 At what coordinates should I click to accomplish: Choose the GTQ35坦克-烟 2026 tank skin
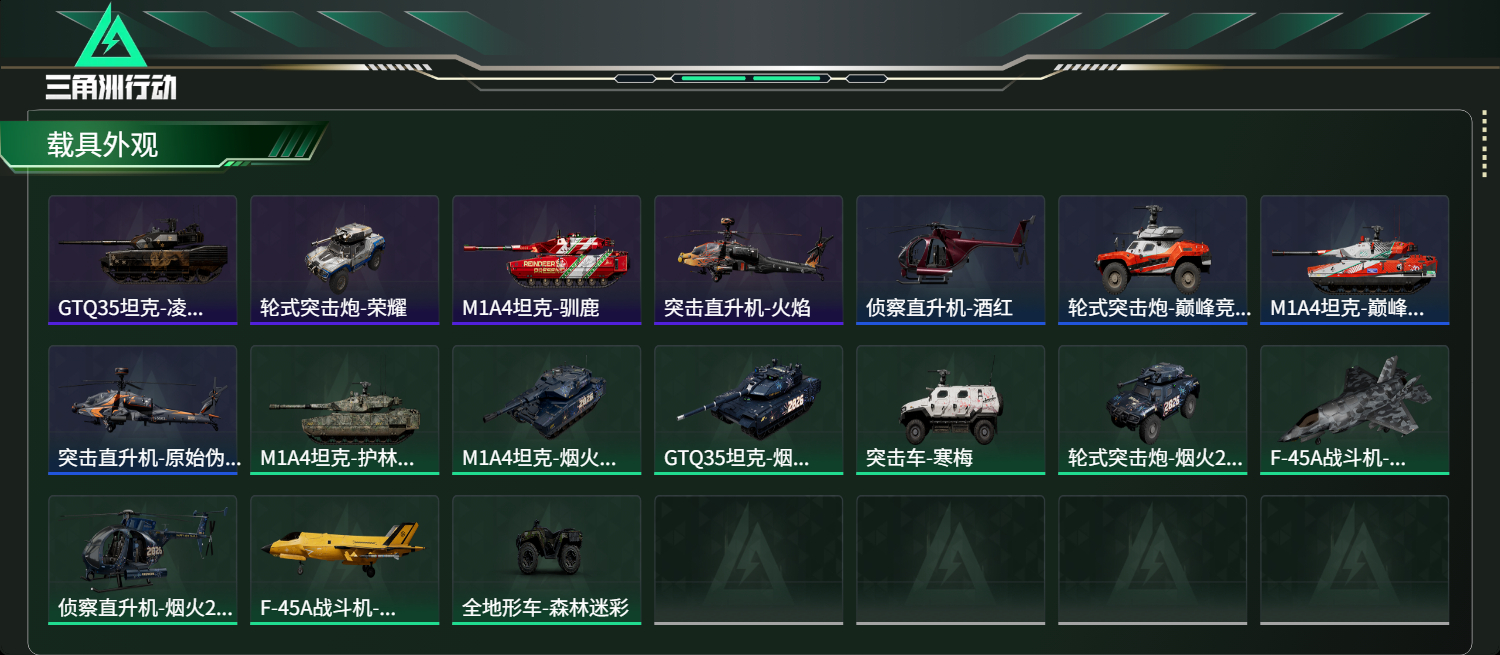pos(748,410)
